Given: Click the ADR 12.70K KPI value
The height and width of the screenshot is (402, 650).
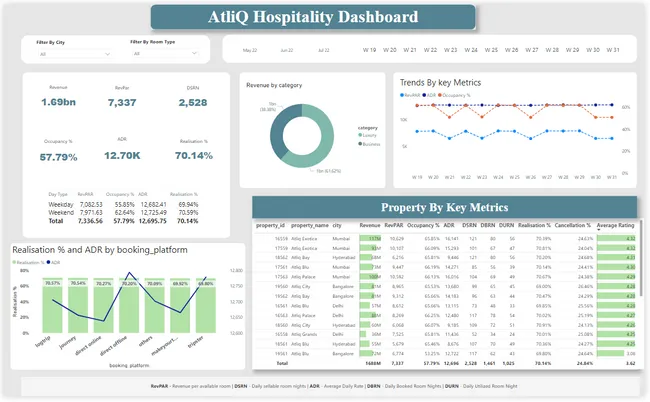Looking at the screenshot, I should (x=122, y=155).
